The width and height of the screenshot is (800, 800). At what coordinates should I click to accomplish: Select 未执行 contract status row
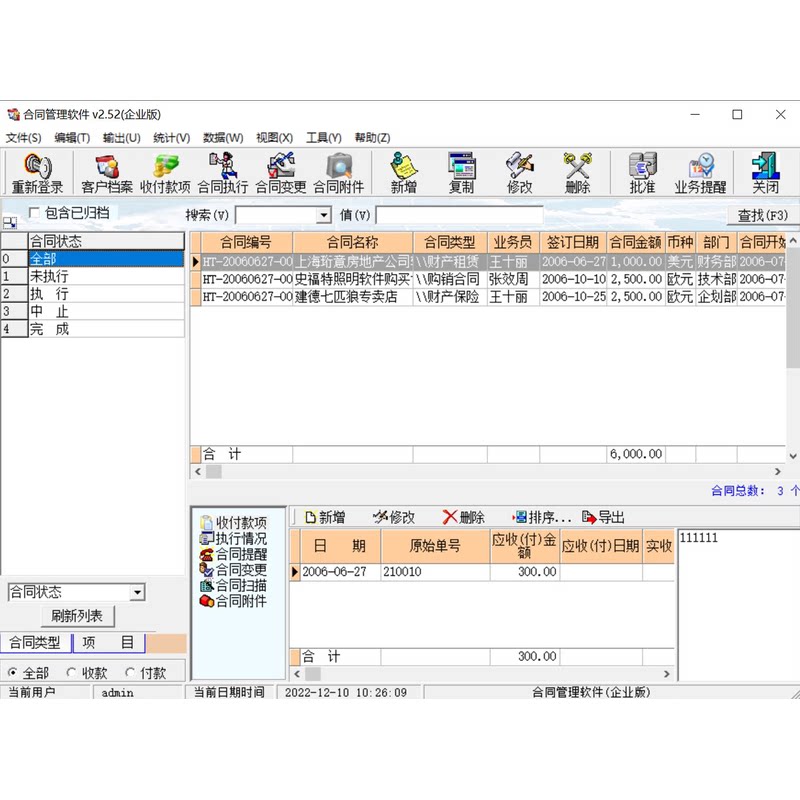(92, 277)
